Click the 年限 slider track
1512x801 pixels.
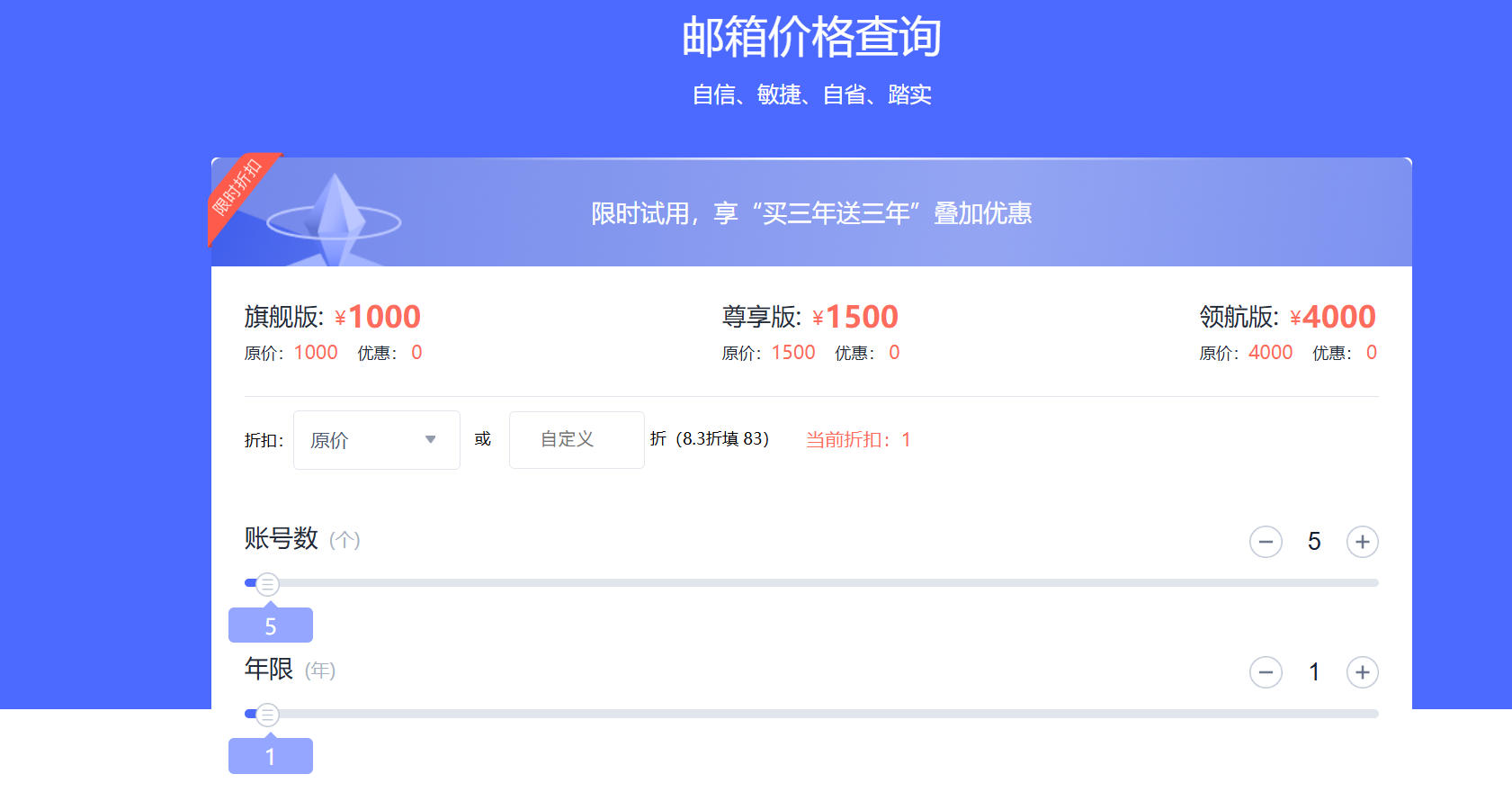pos(811,714)
